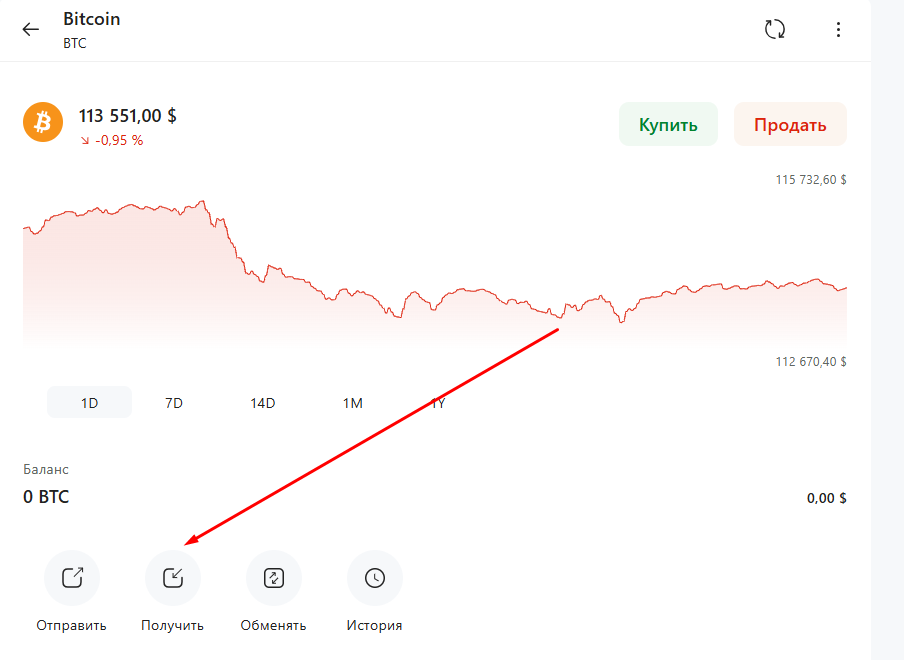Open the three-dot options menu
The image size is (904, 660).
(838, 29)
